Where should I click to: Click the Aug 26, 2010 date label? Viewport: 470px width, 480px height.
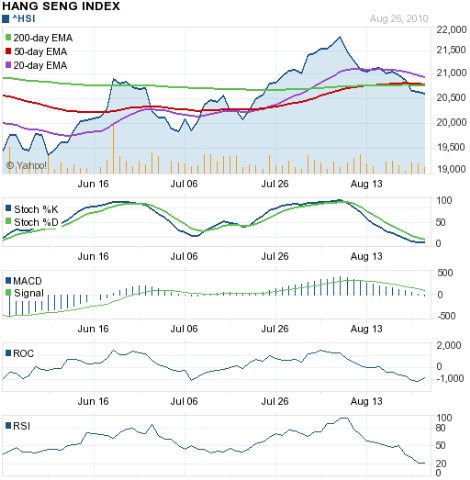pyautogui.click(x=399, y=19)
